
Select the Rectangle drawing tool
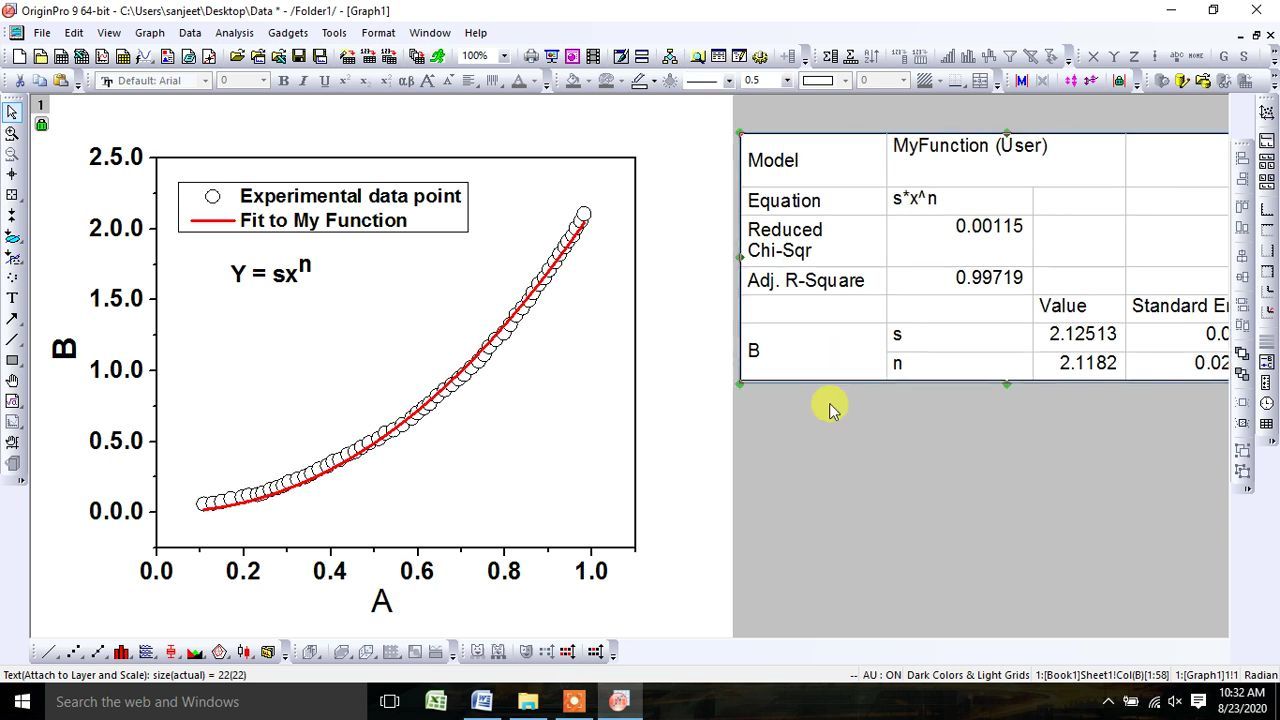12,360
